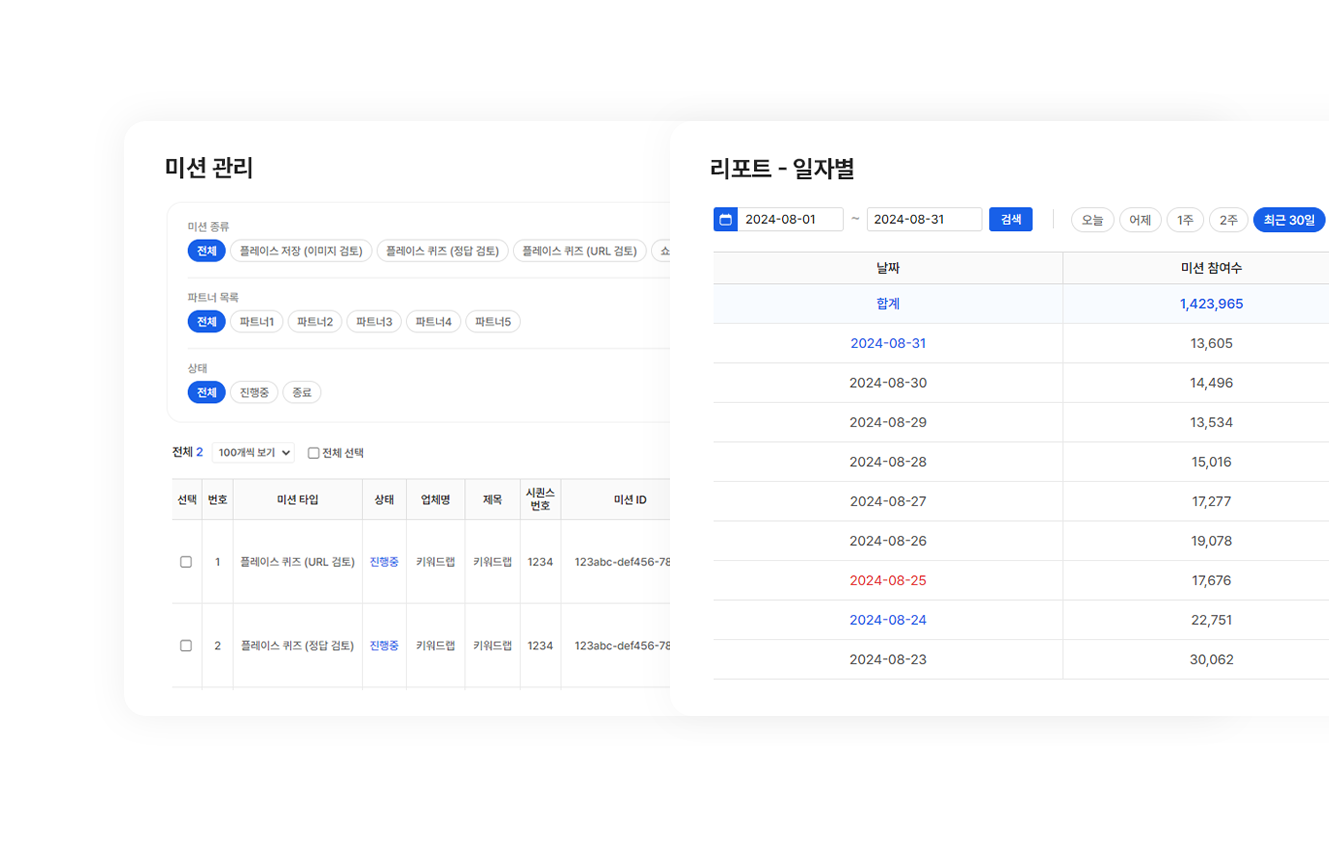
Task: Filter by 플레이스 저장 (이미지 검토)
Action: [301, 251]
